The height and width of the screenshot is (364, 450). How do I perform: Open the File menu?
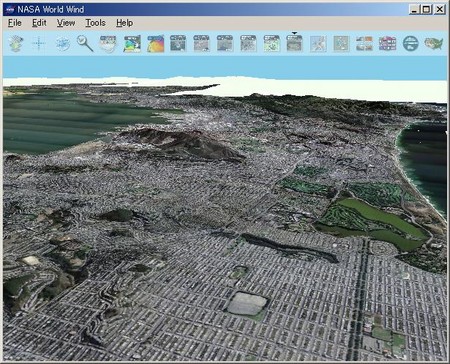15,23
